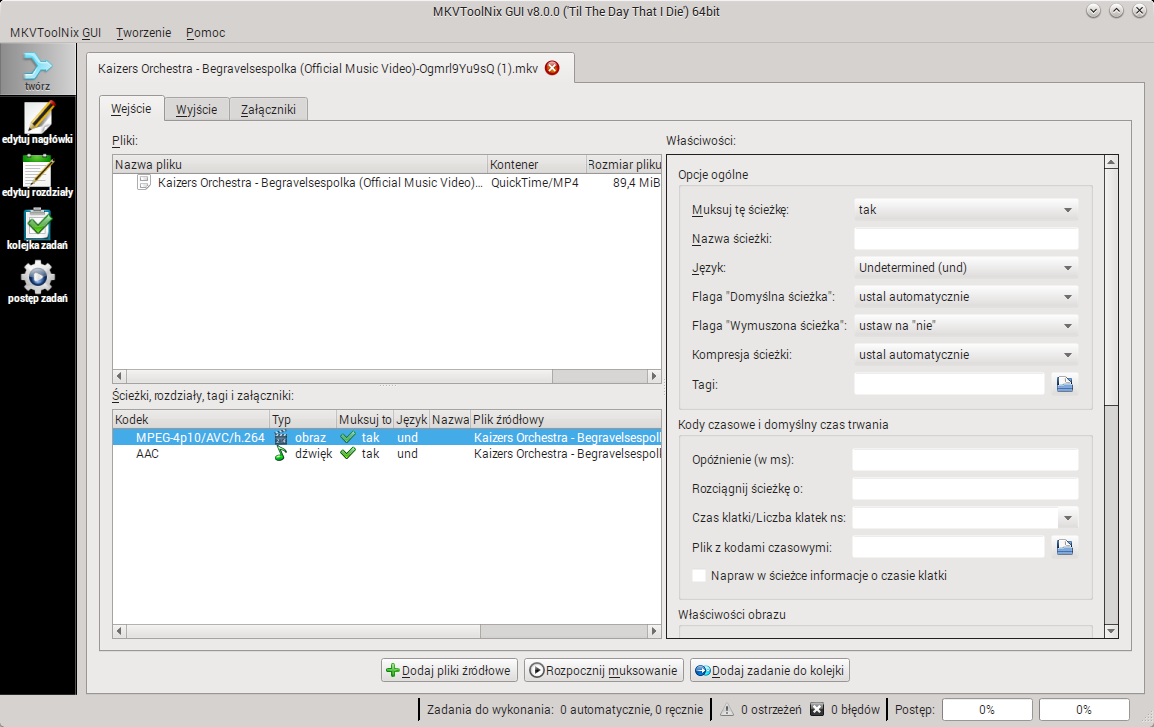Click the file icon beside the Kaizers Orchestra source file
1154x727 pixels.
click(144, 182)
